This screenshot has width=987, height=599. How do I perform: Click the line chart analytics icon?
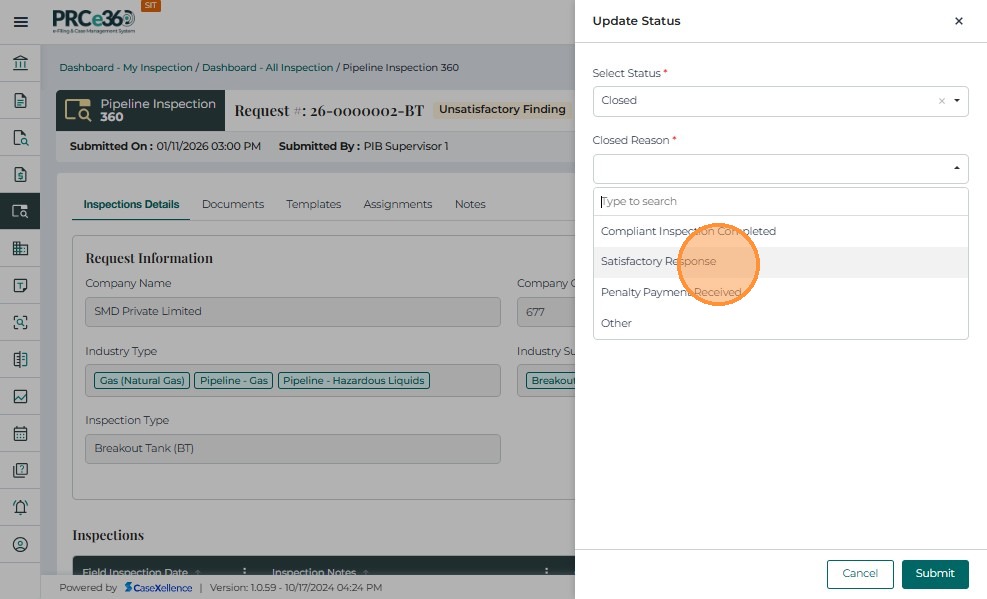click(20, 397)
